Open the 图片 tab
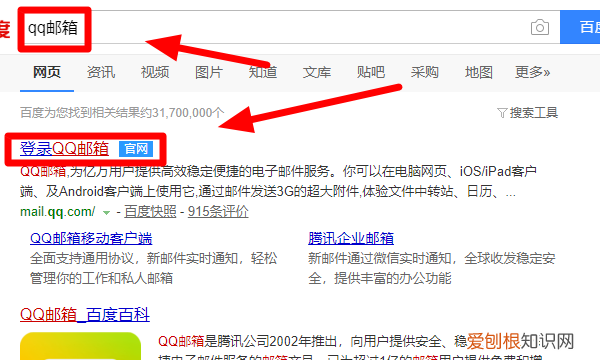 click(x=209, y=72)
